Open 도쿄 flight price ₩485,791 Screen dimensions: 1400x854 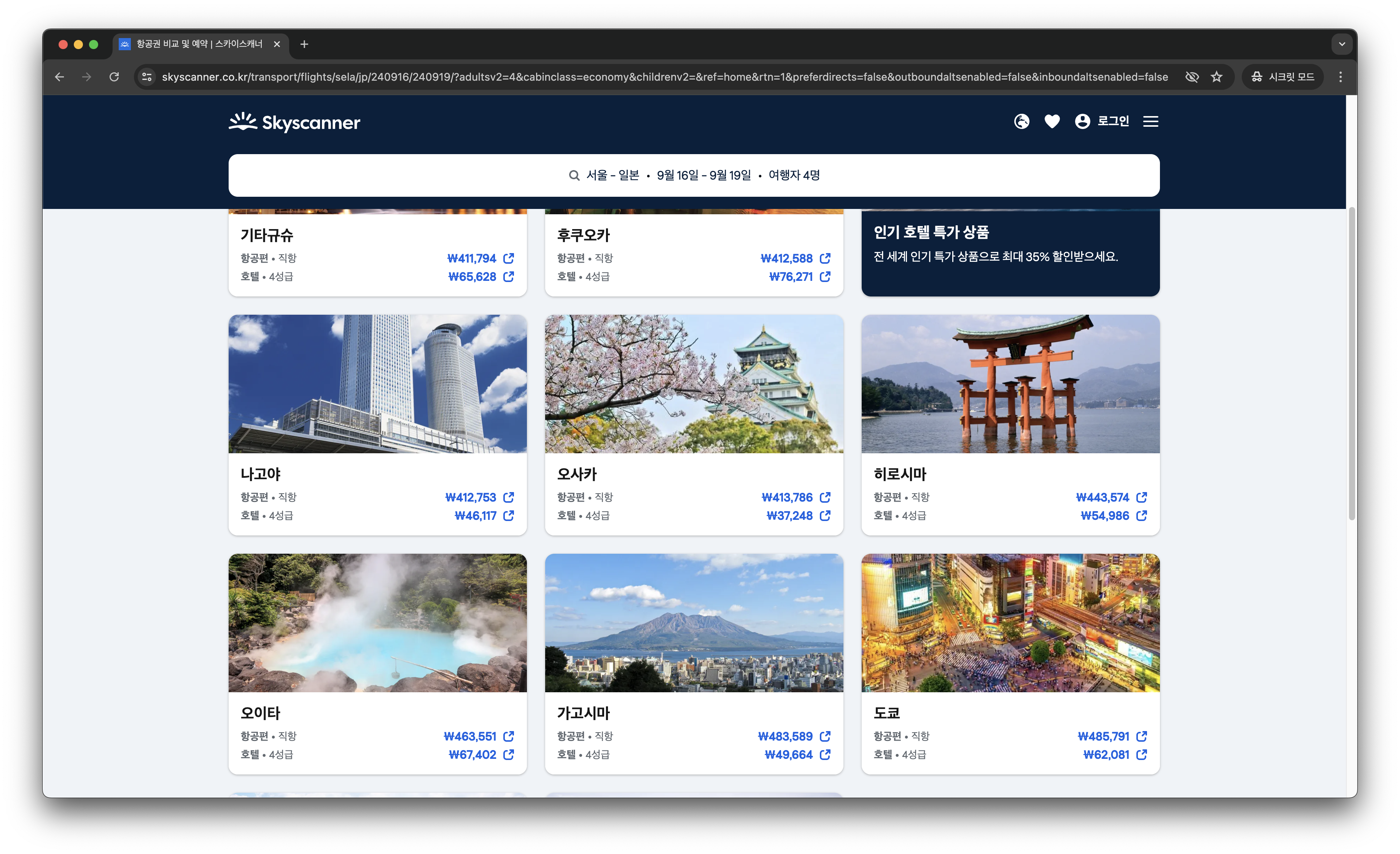coord(1103,736)
